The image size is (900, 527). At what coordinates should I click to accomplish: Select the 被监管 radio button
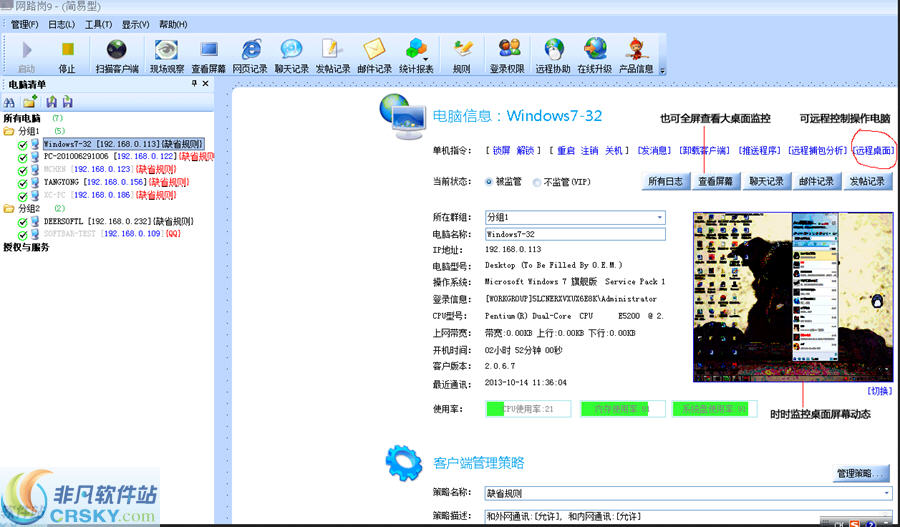[x=489, y=182]
